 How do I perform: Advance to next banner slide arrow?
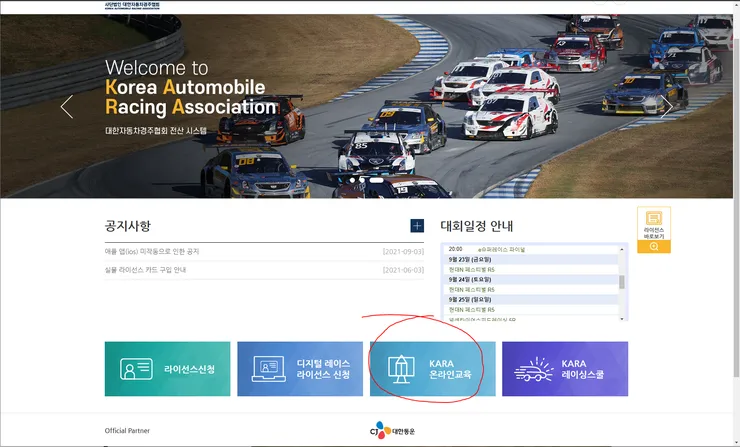tap(666, 107)
